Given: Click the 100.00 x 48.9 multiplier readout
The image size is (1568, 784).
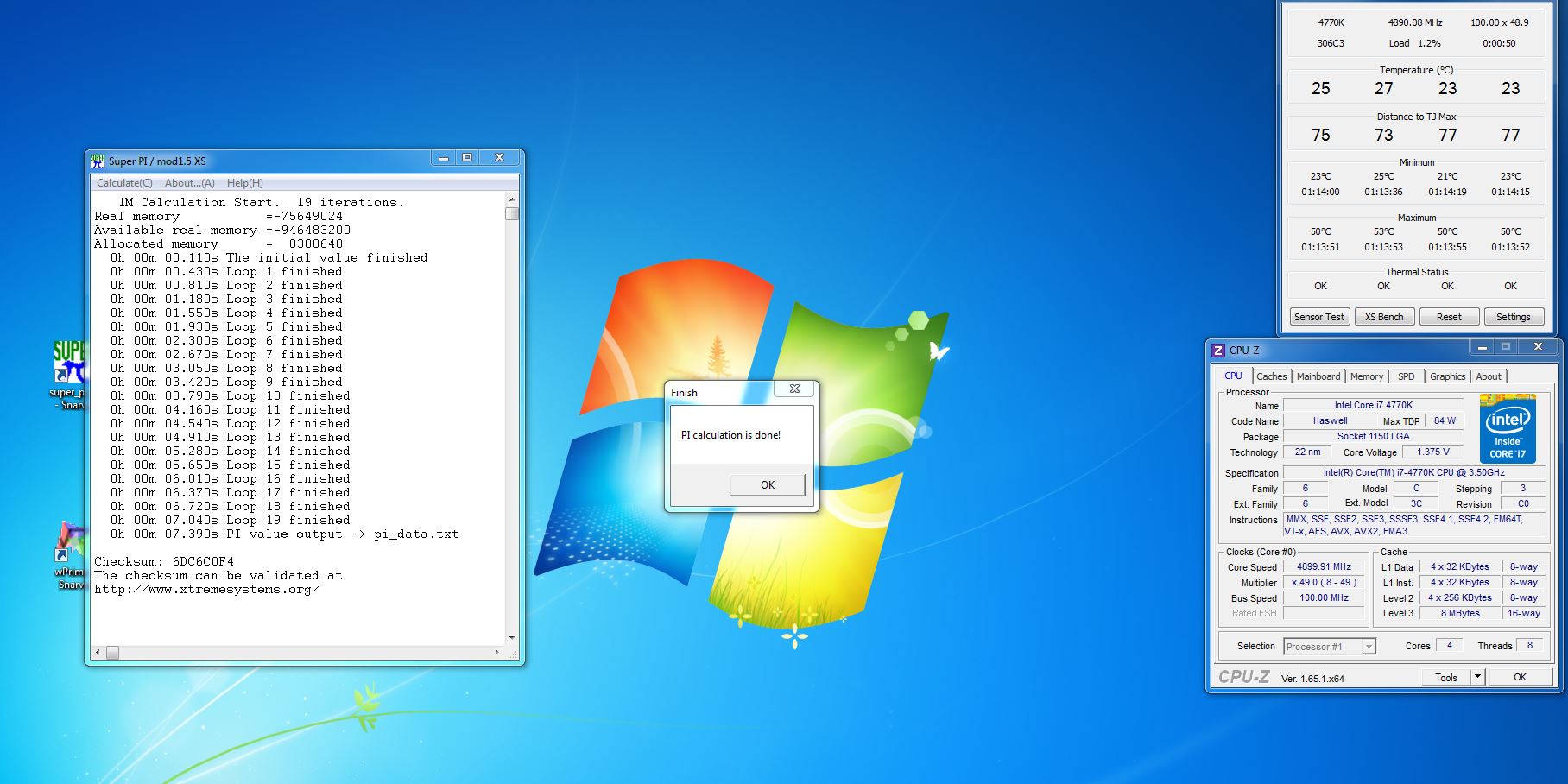Looking at the screenshot, I should click(x=1500, y=22).
